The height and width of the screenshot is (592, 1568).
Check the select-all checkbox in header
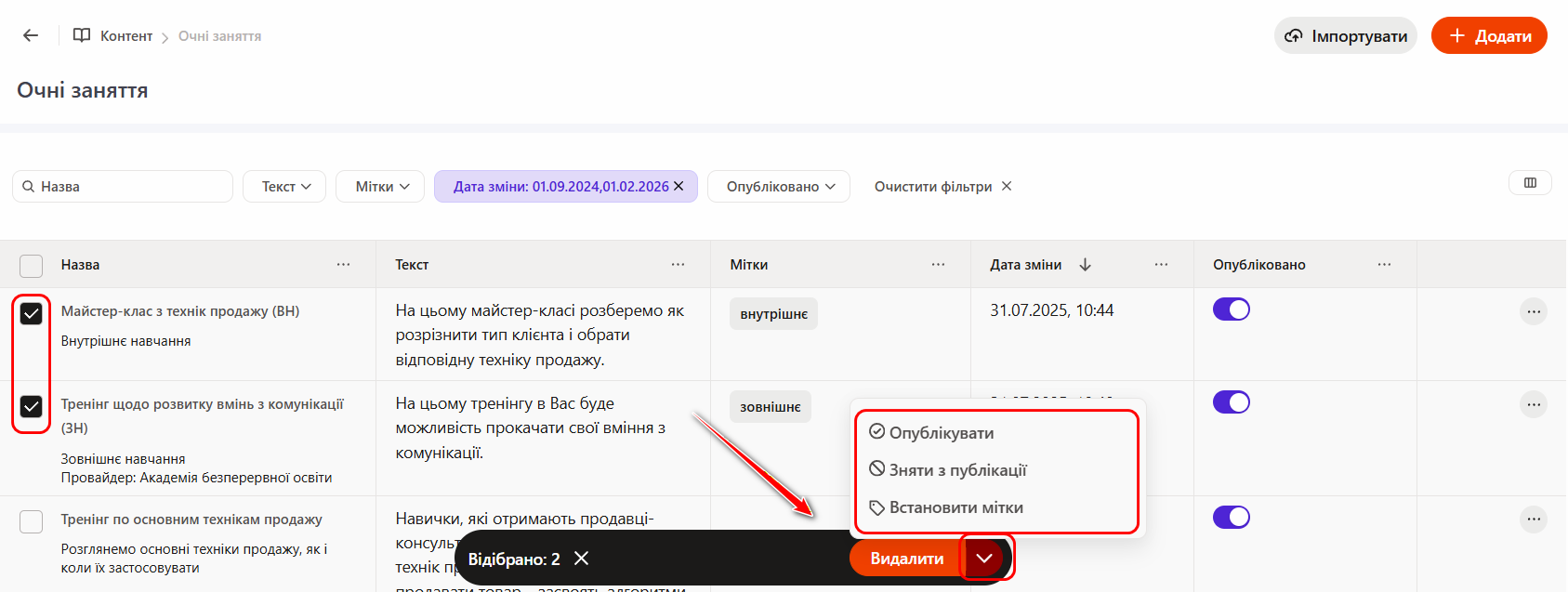(32, 266)
